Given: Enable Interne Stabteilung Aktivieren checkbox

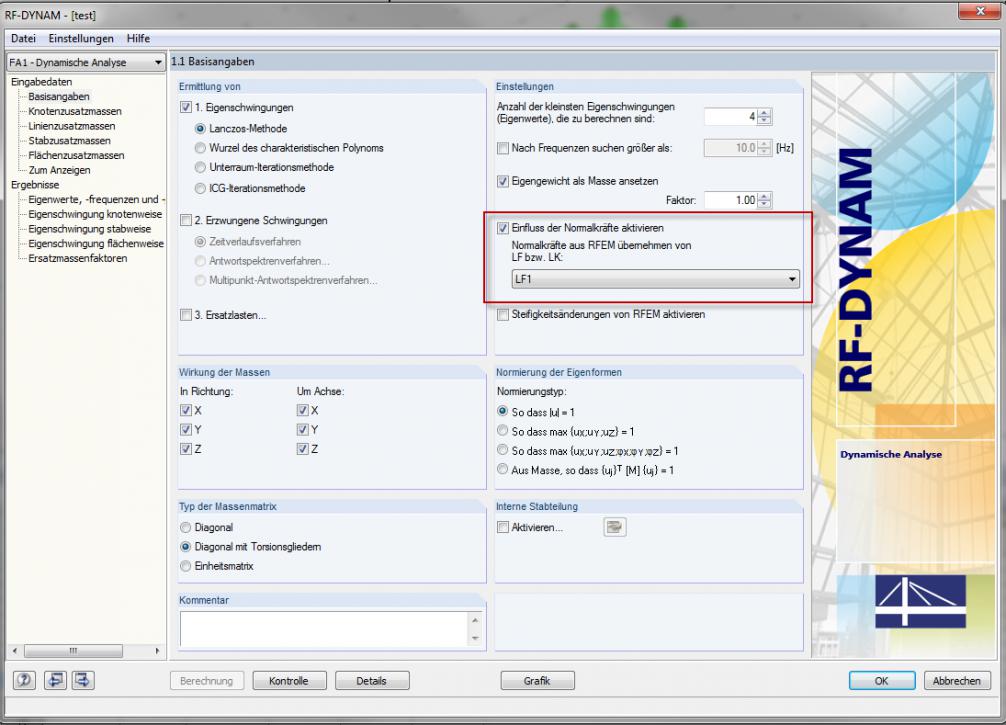Looking at the screenshot, I should pyautogui.click(x=503, y=527).
